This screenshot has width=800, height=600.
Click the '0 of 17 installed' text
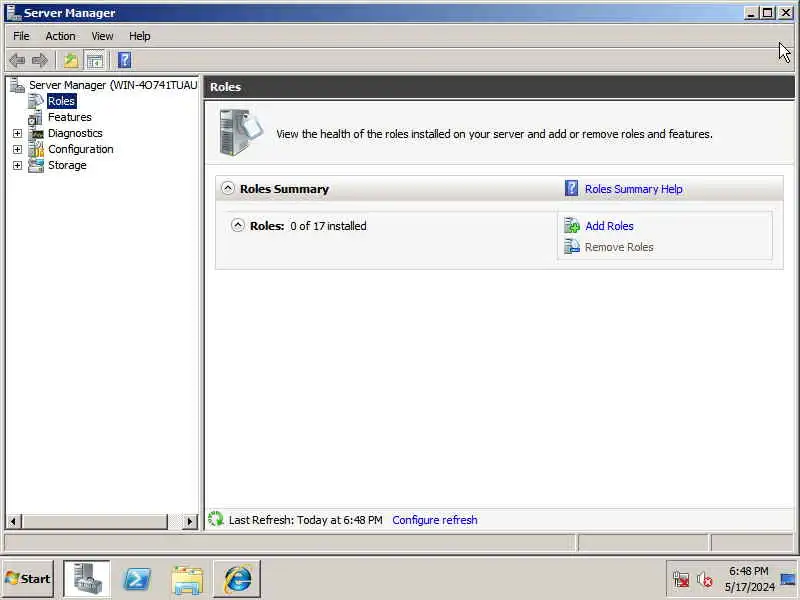click(x=328, y=226)
